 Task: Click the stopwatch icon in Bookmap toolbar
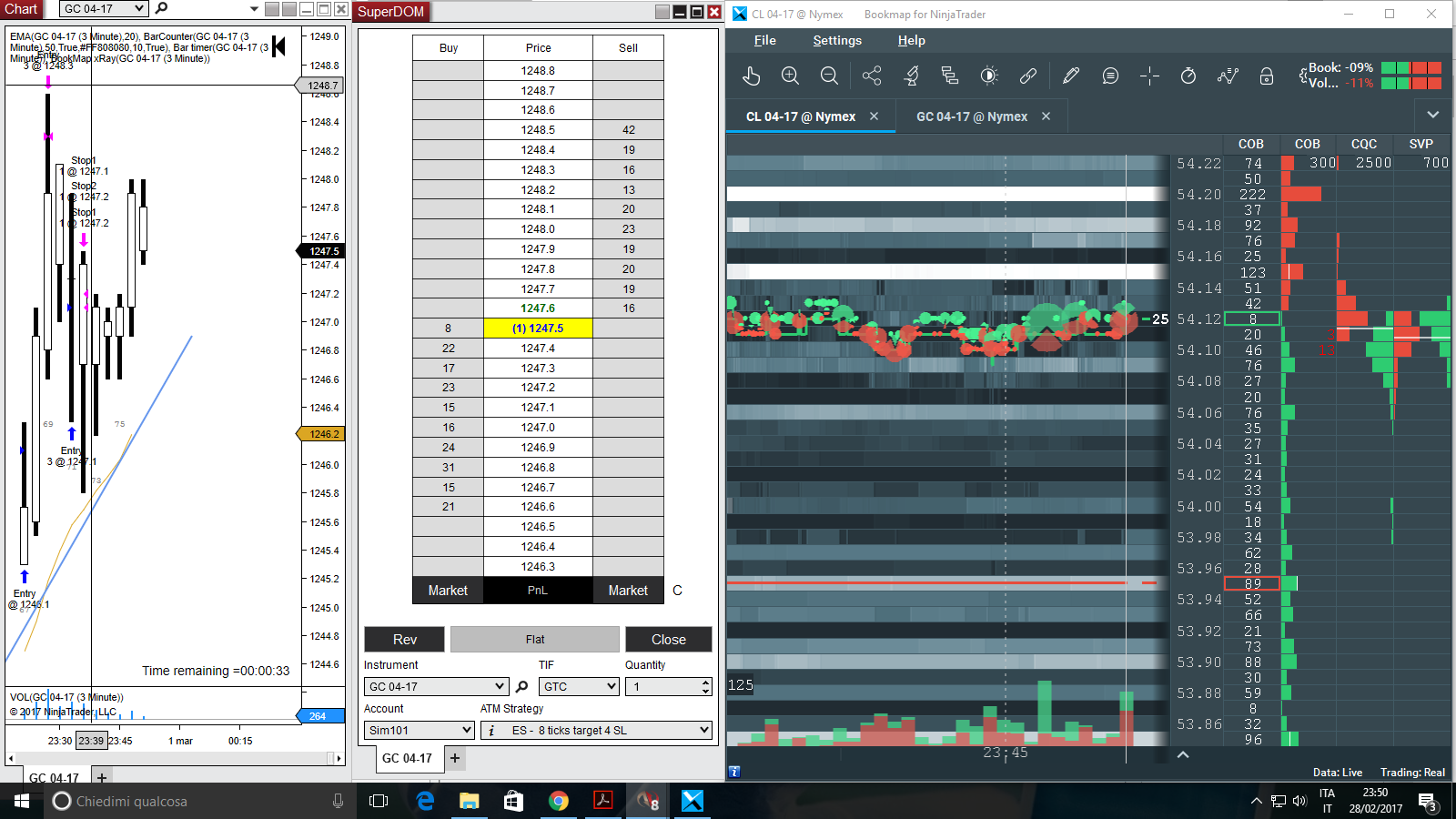1188,76
